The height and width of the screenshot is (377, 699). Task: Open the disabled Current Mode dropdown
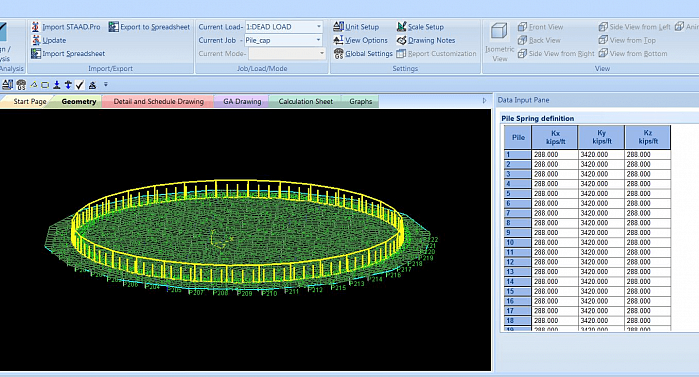(x=321, y=53)
